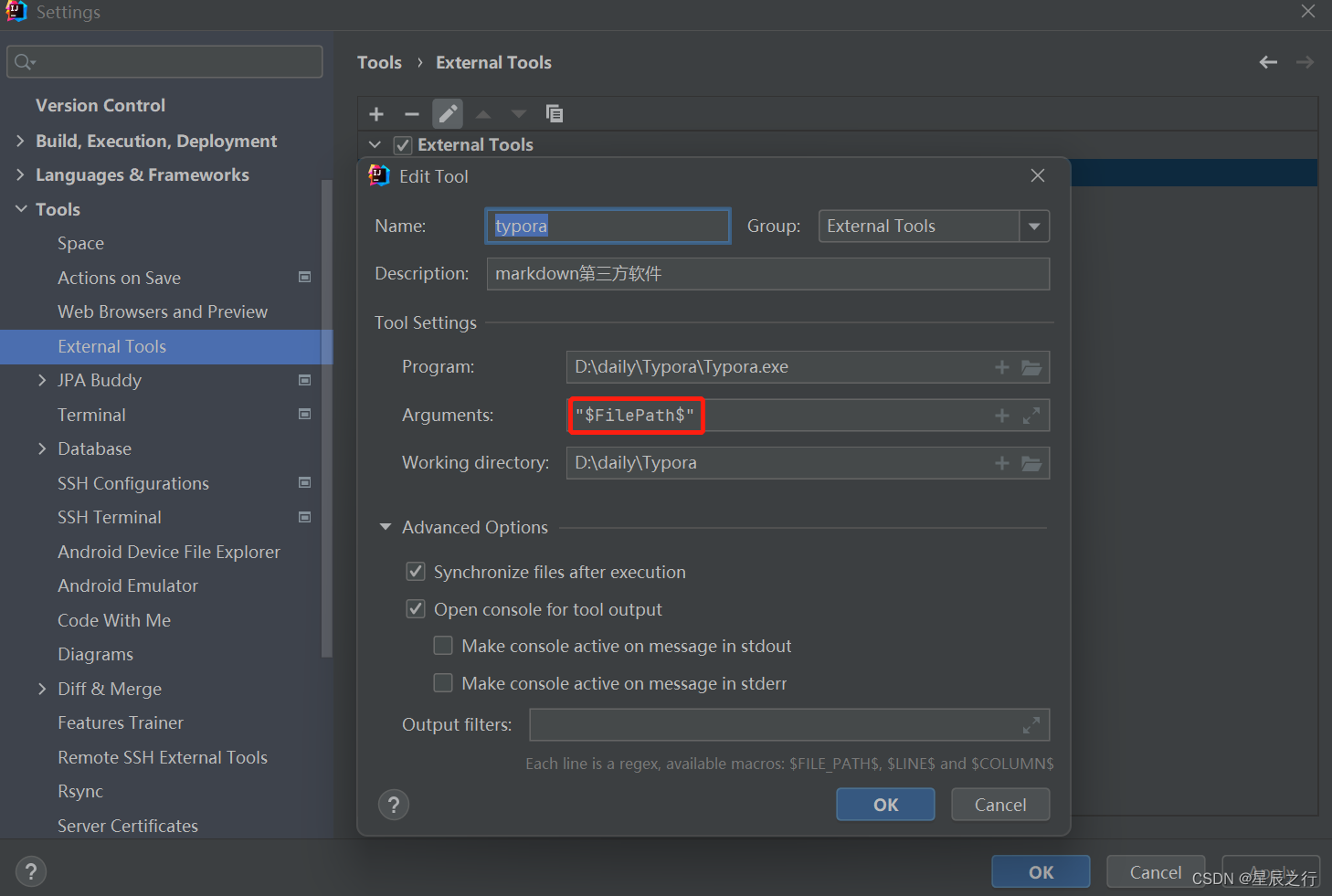This screenshot has width=1332, height=896.
Task: Browse for Working directory folder
Action: click(x=1031, y=463)
